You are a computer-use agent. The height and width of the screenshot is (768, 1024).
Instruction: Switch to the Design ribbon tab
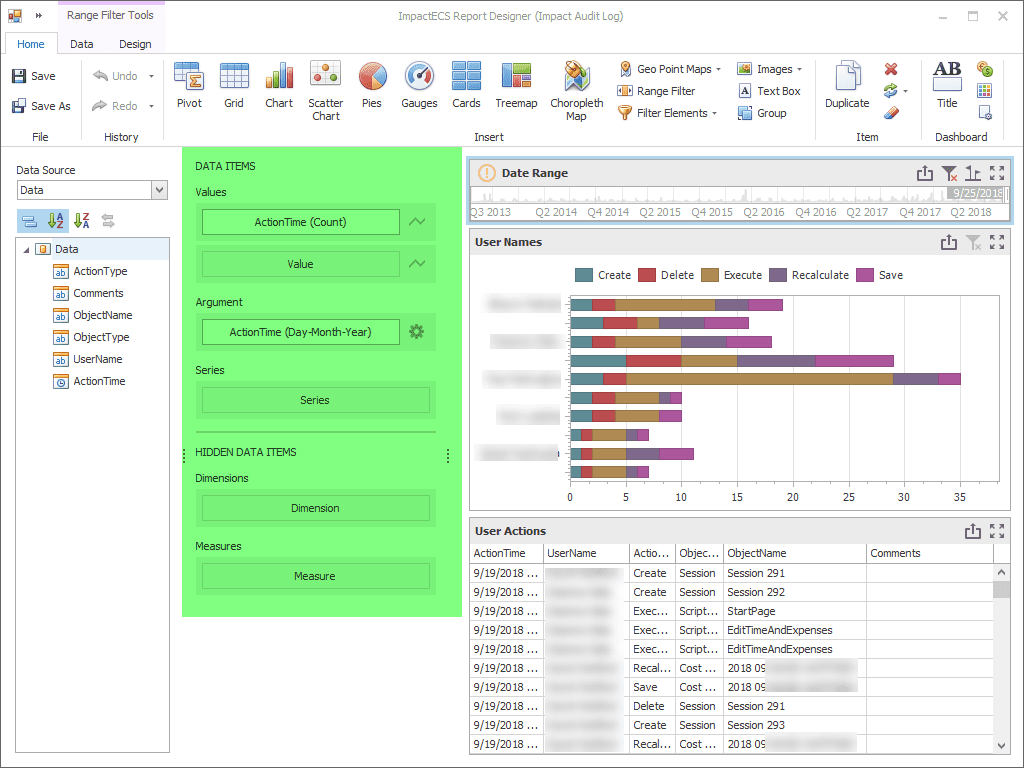(135, 44)
